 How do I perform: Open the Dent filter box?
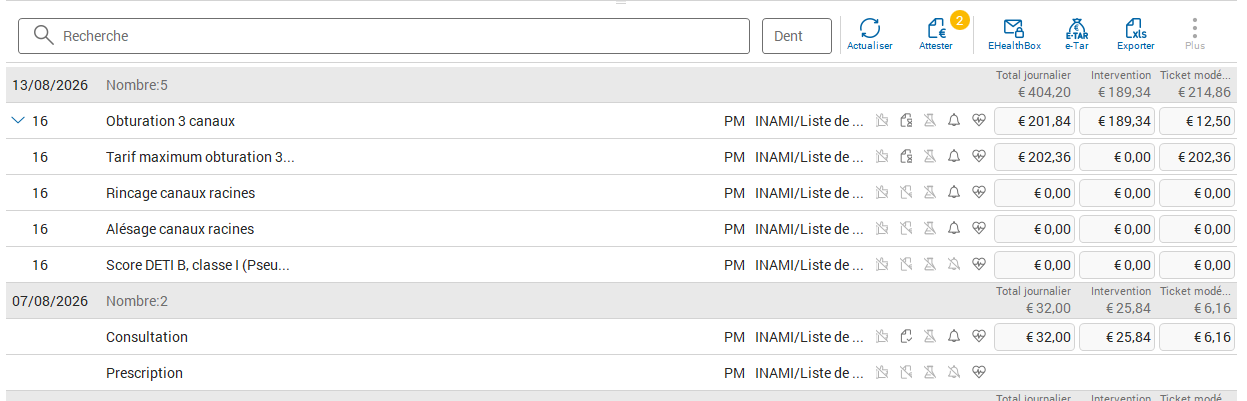click(797, 36)
